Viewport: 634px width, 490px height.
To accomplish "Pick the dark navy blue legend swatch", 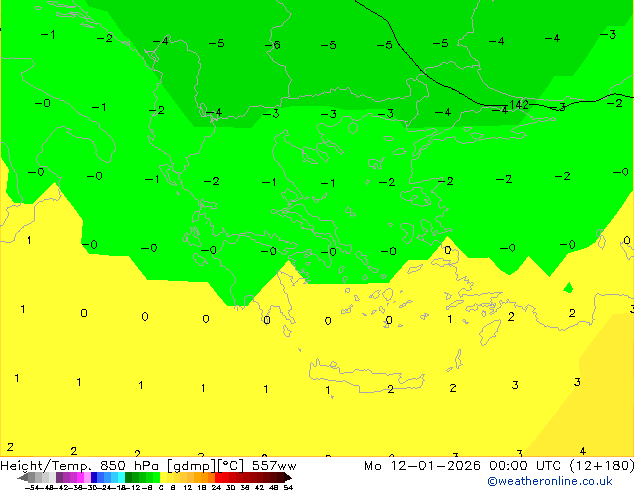I will click(94, 477).
